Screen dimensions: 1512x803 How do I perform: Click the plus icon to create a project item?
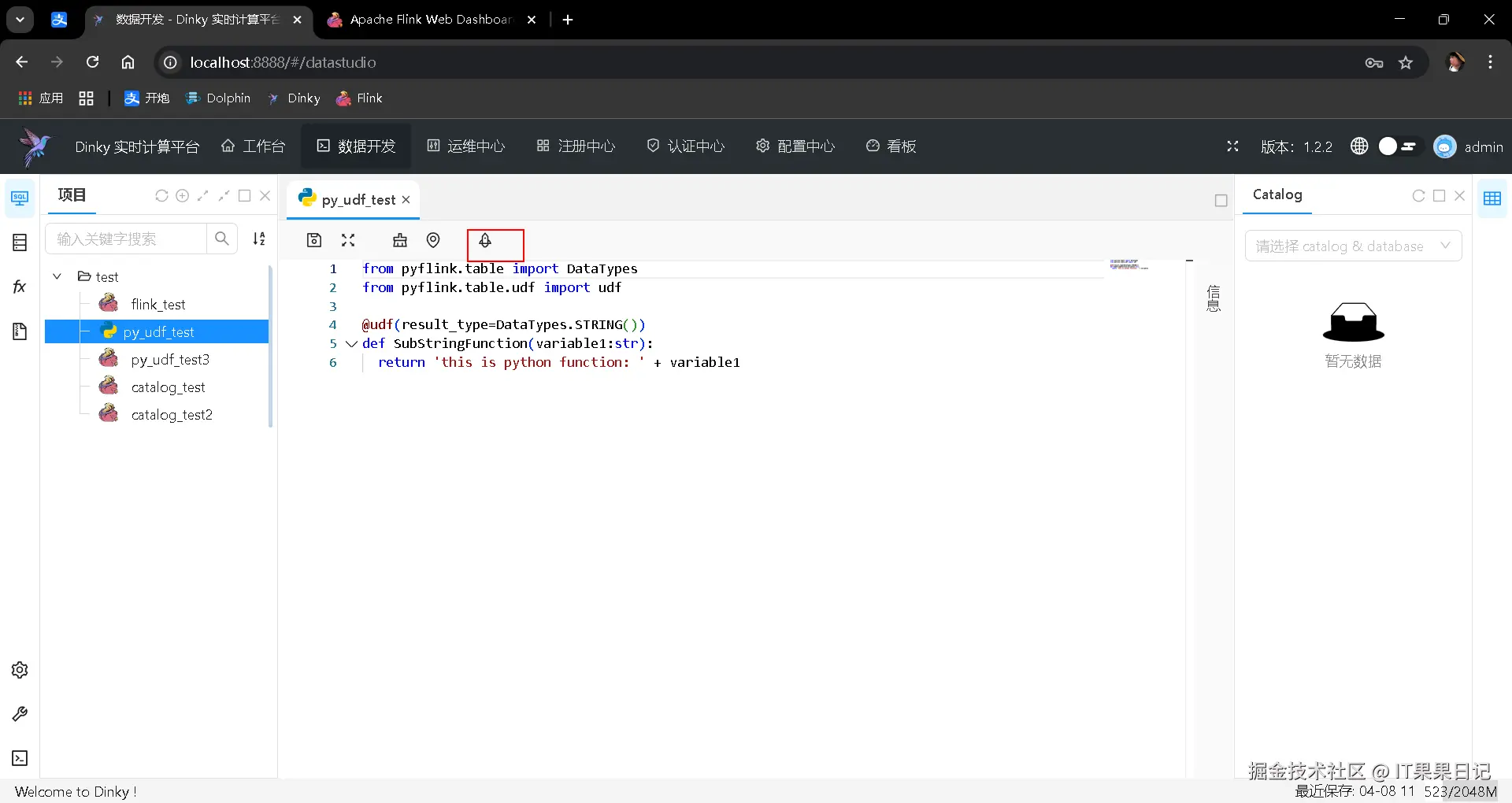click(x=182, y=196)
